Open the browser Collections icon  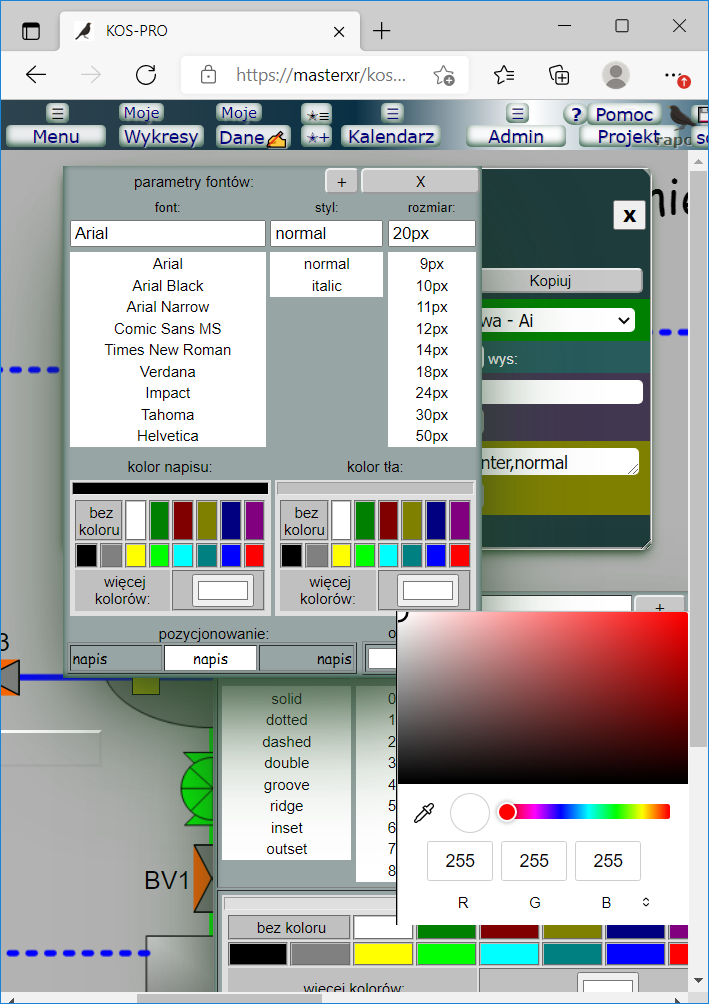coord(560,75)
